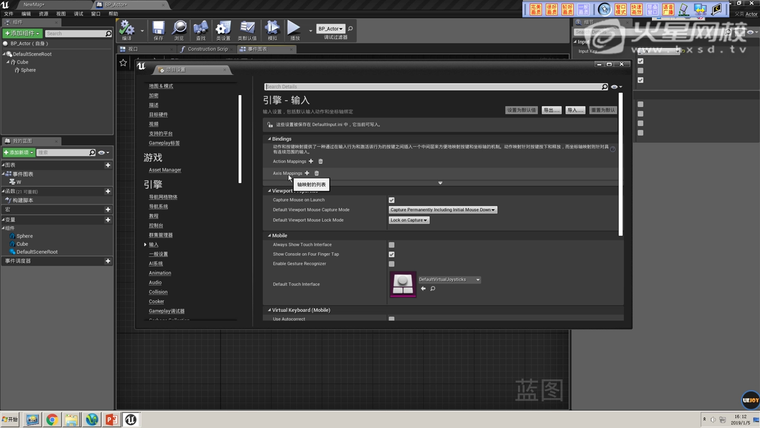This screenshot has width=760, height=428.
Task: Click the Default Touch Interface thumbnail
Action: click(x=403, y=285)
